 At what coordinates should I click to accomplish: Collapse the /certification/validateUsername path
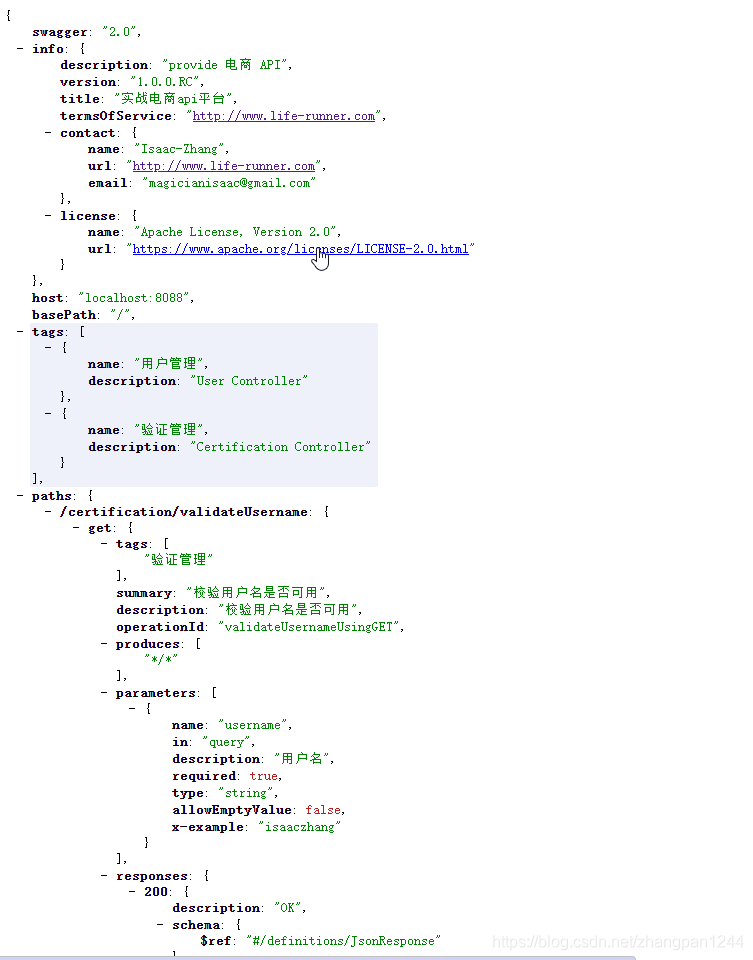pyautogui.click(x=48, y=511)
